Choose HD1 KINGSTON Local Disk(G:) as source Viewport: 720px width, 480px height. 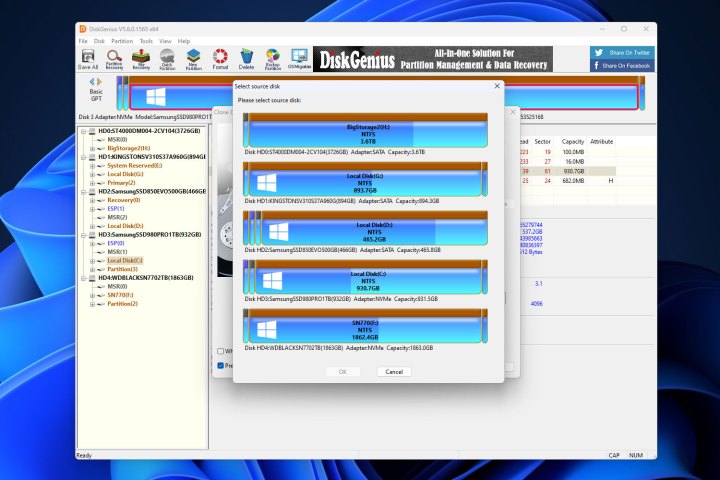pyautogui.click(x=365, y=179)
